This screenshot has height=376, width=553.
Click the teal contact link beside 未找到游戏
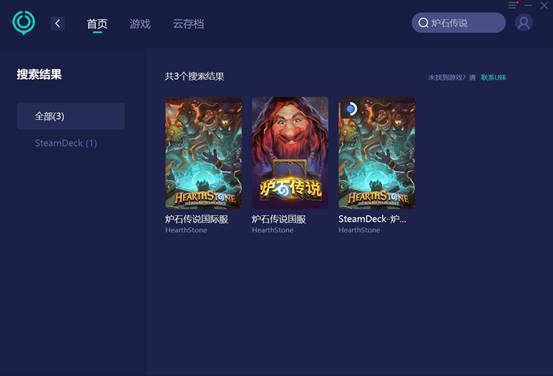tap(493, 77)
